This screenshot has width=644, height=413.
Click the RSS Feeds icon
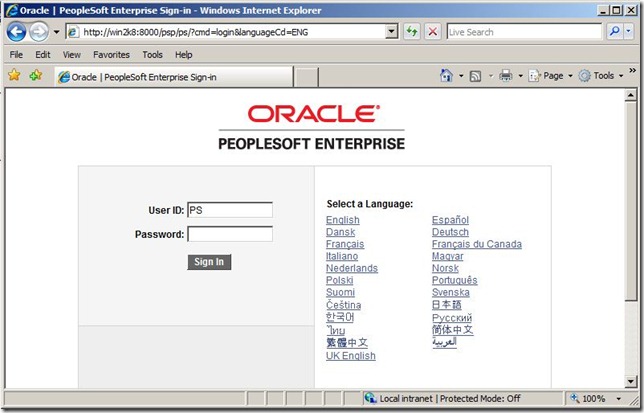[475, 76]
